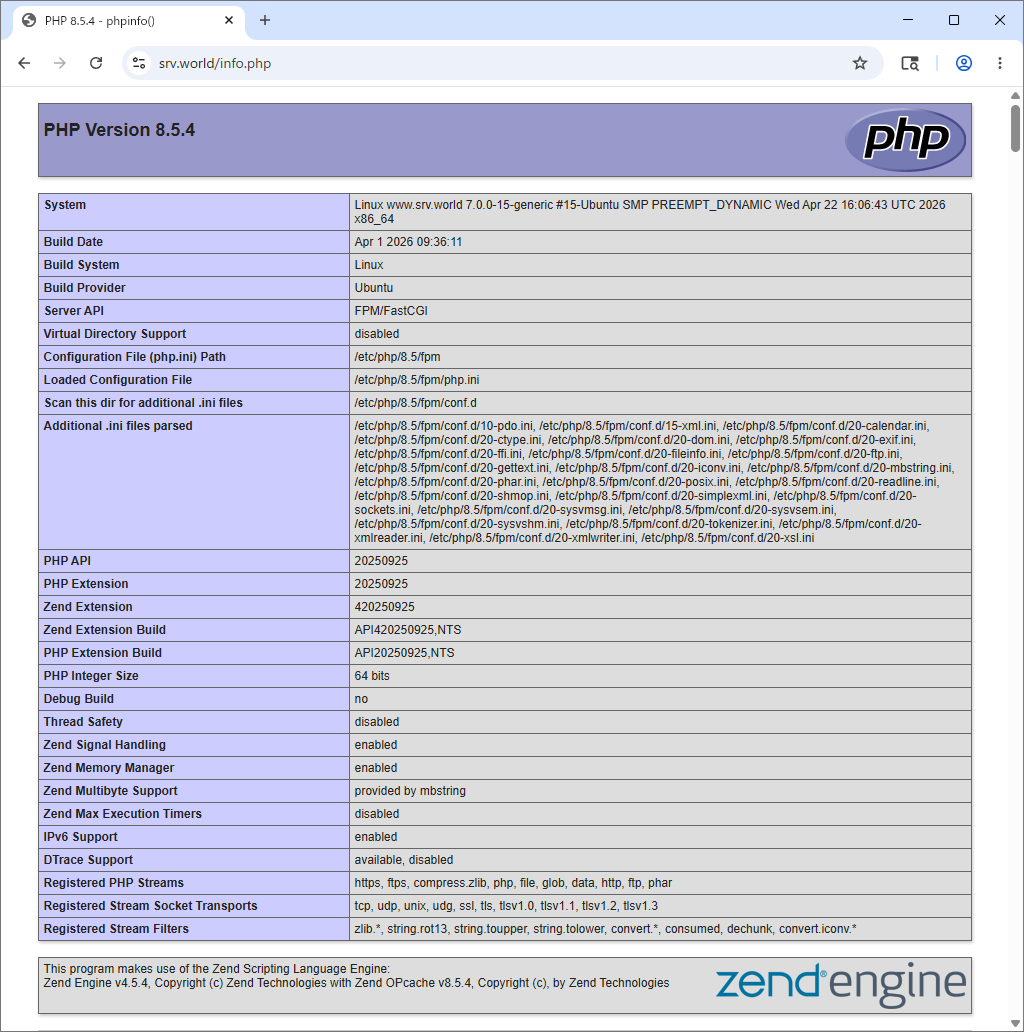Screen dimensions: 1024x1032
Task: Click the Registered PHP Streams label
Action: click(114, 883)
